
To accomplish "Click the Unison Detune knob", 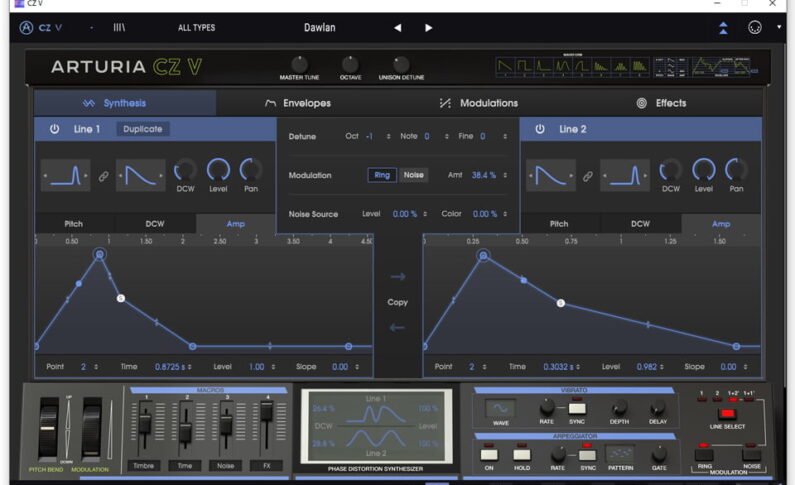I will [401, 64].
